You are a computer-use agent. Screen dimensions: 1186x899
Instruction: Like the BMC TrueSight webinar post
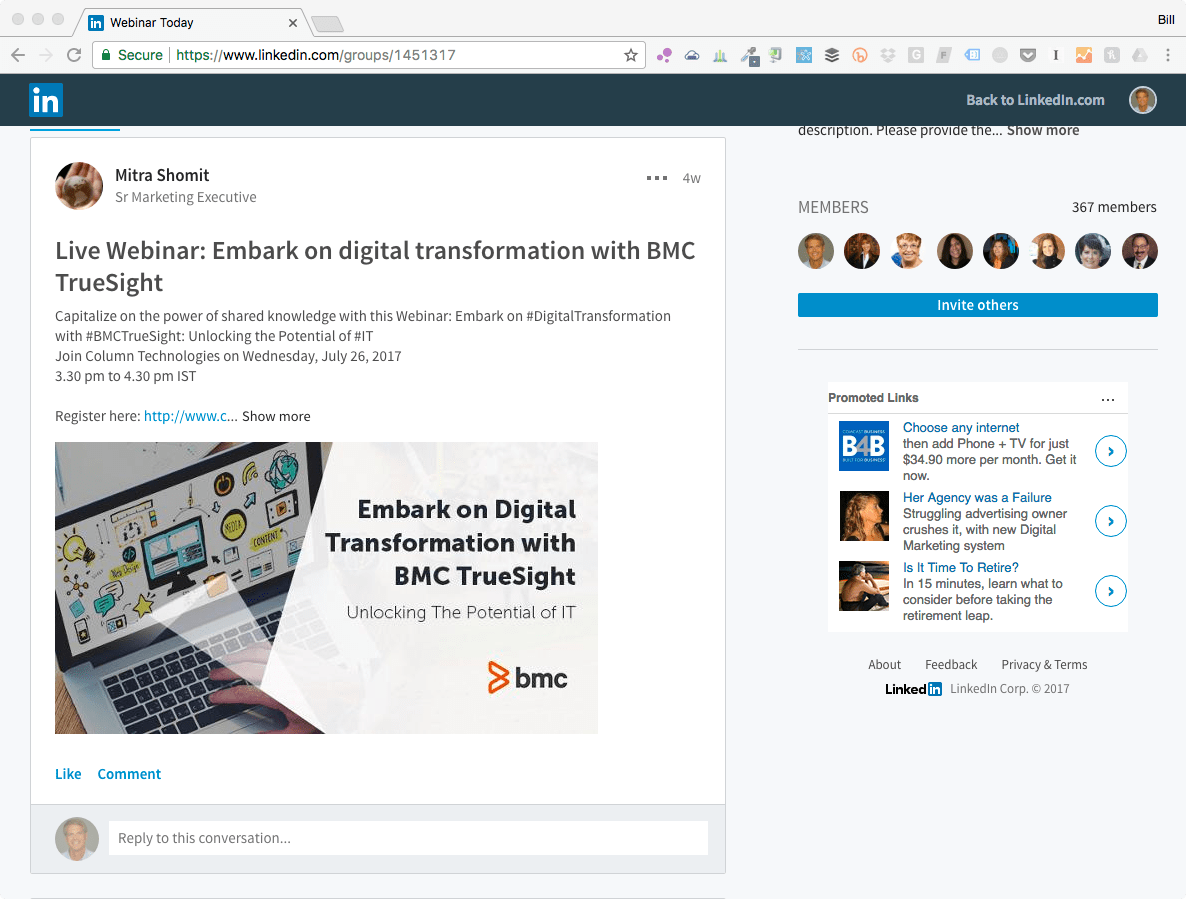pos(67,773)
